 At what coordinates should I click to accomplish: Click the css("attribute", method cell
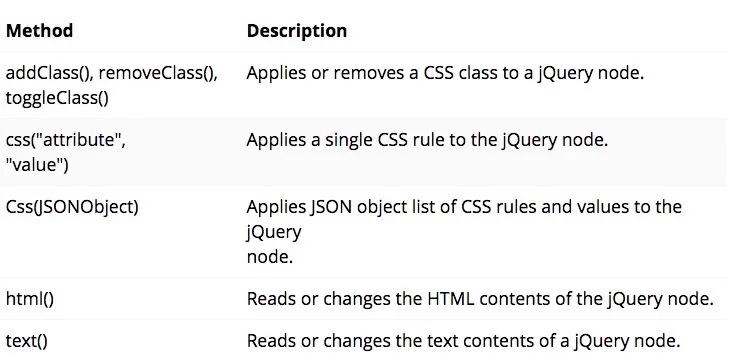tap(66, 141)
